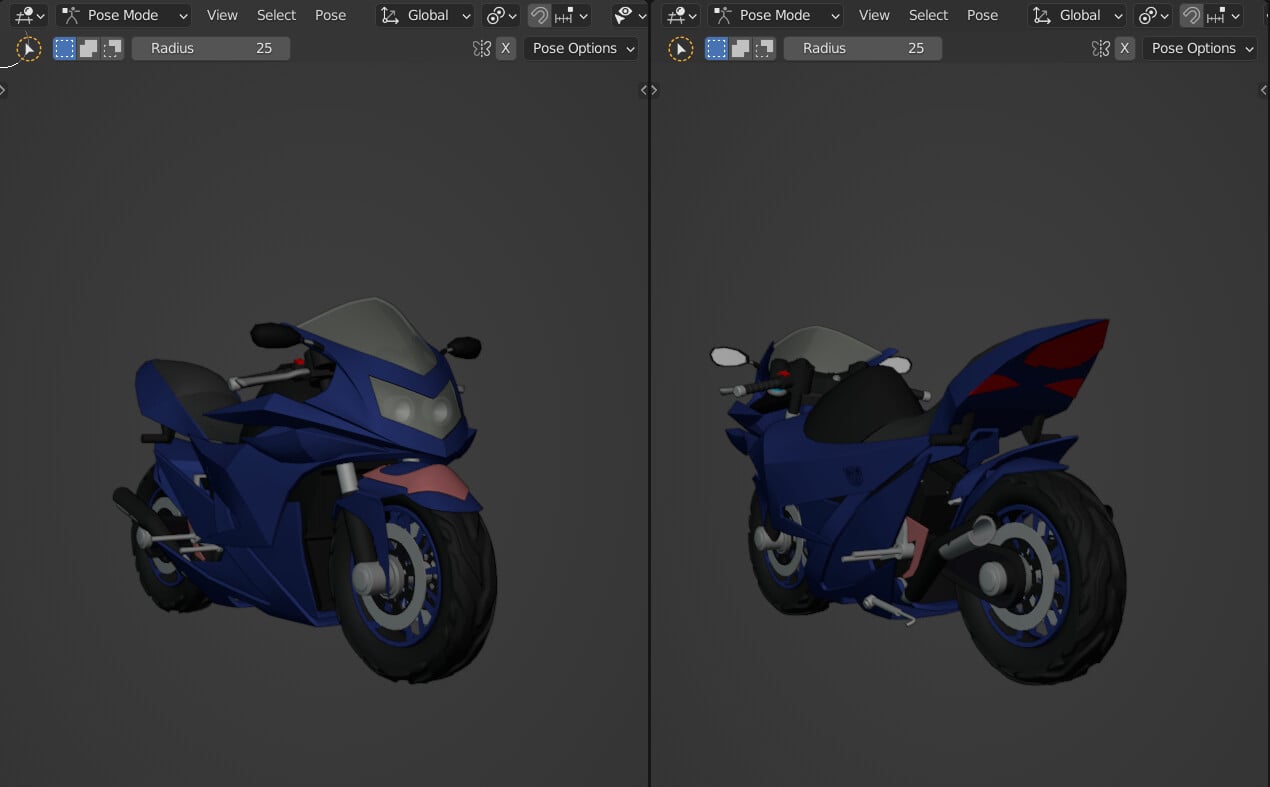This screenshot has height=787, width=1270.
Task: Select the annotate/cursor tool in the left viewport
Action: [28, 47]
